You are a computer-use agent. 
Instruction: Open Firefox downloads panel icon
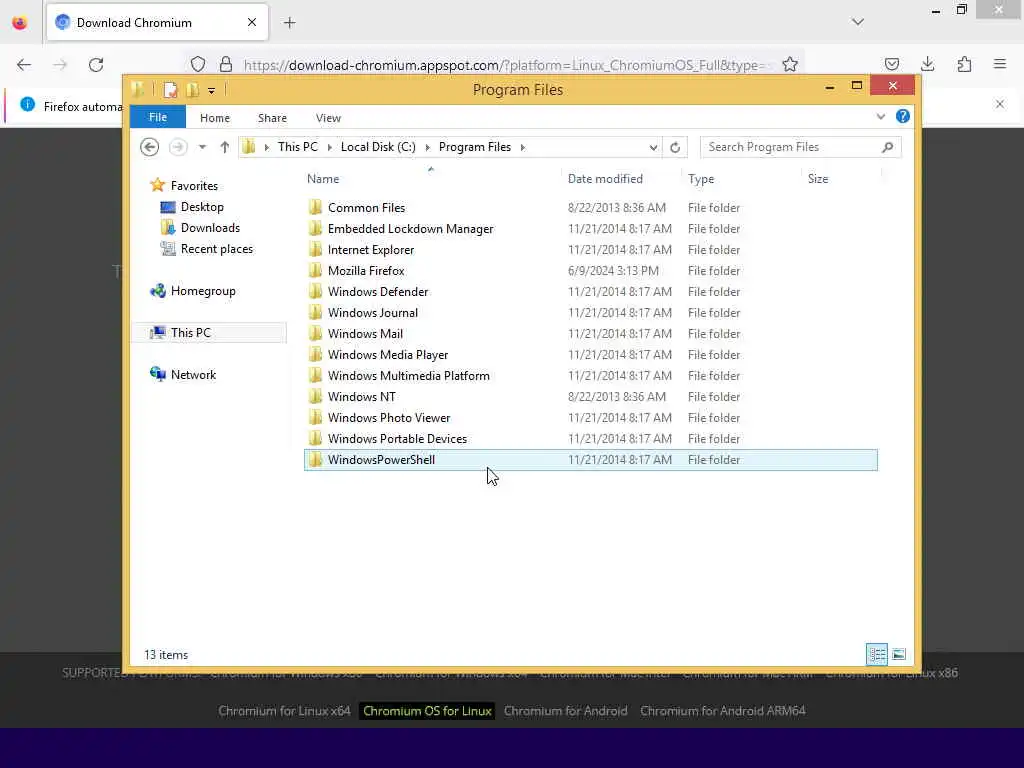pyautogui.click(x=927, y=64)
